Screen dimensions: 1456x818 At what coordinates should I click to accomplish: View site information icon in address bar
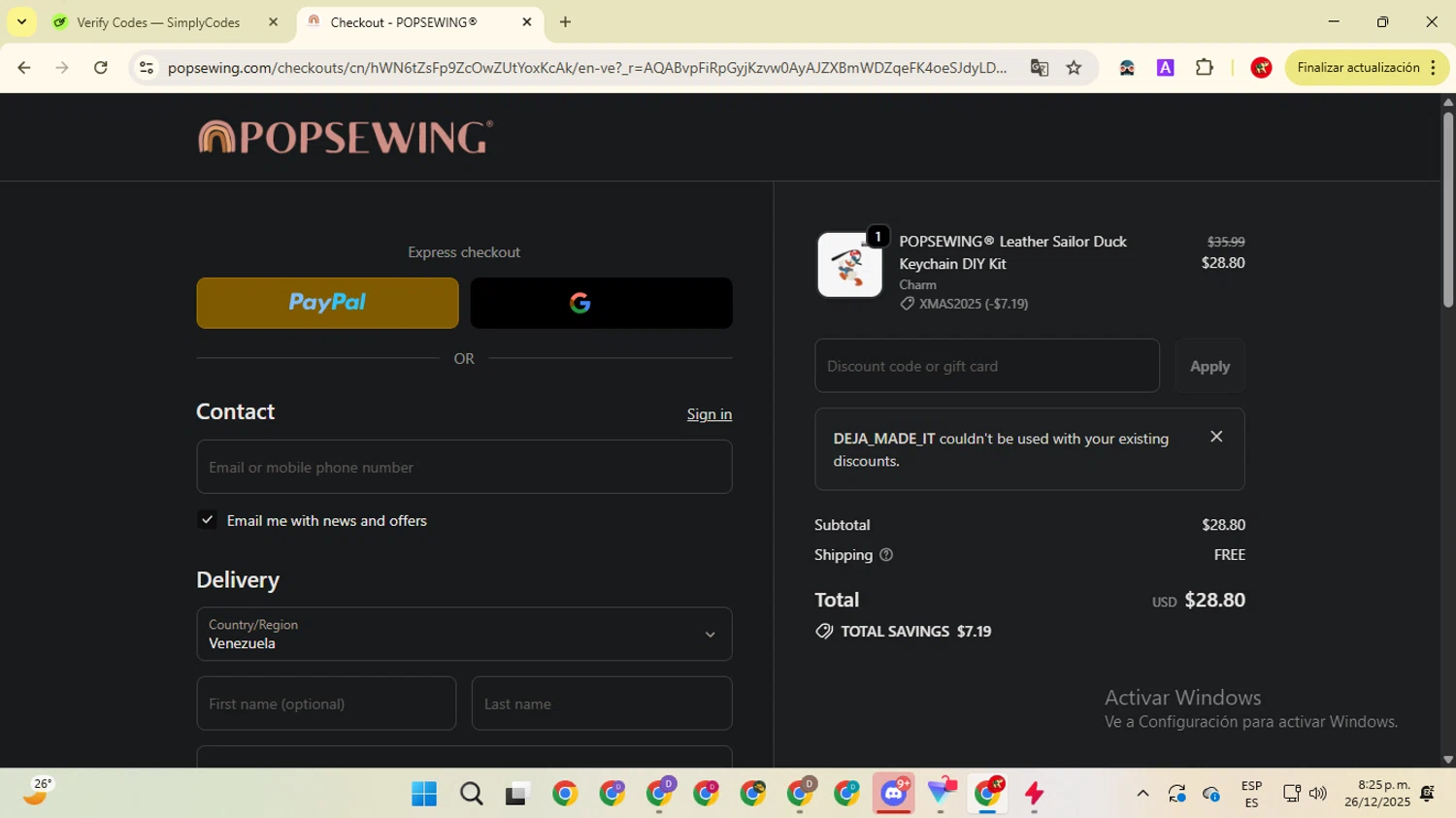tap(147, 68)
